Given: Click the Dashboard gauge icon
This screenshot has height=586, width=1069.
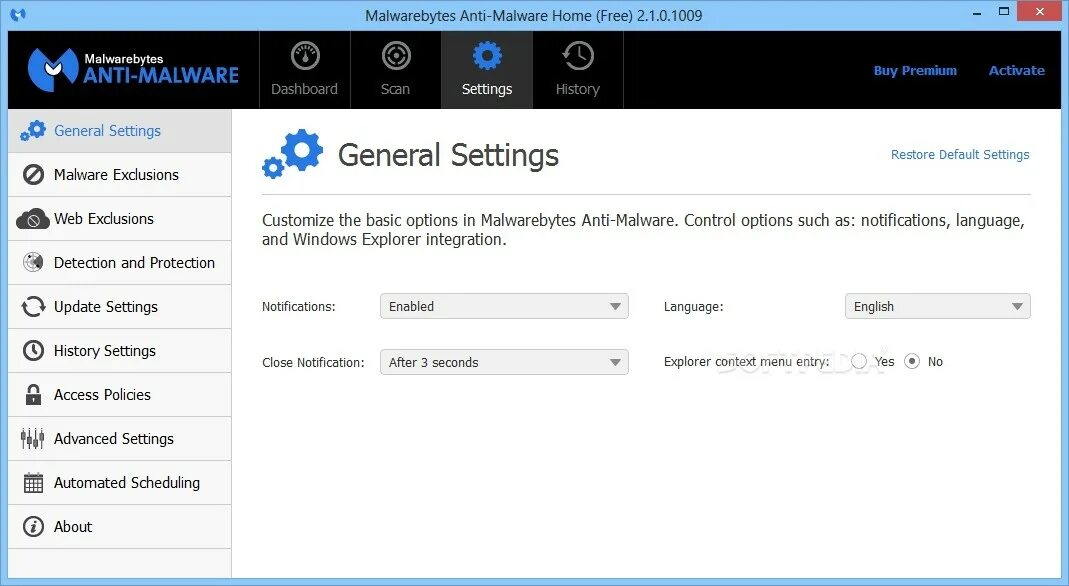Looking at the screenshot, I should [x=305, y=56].
